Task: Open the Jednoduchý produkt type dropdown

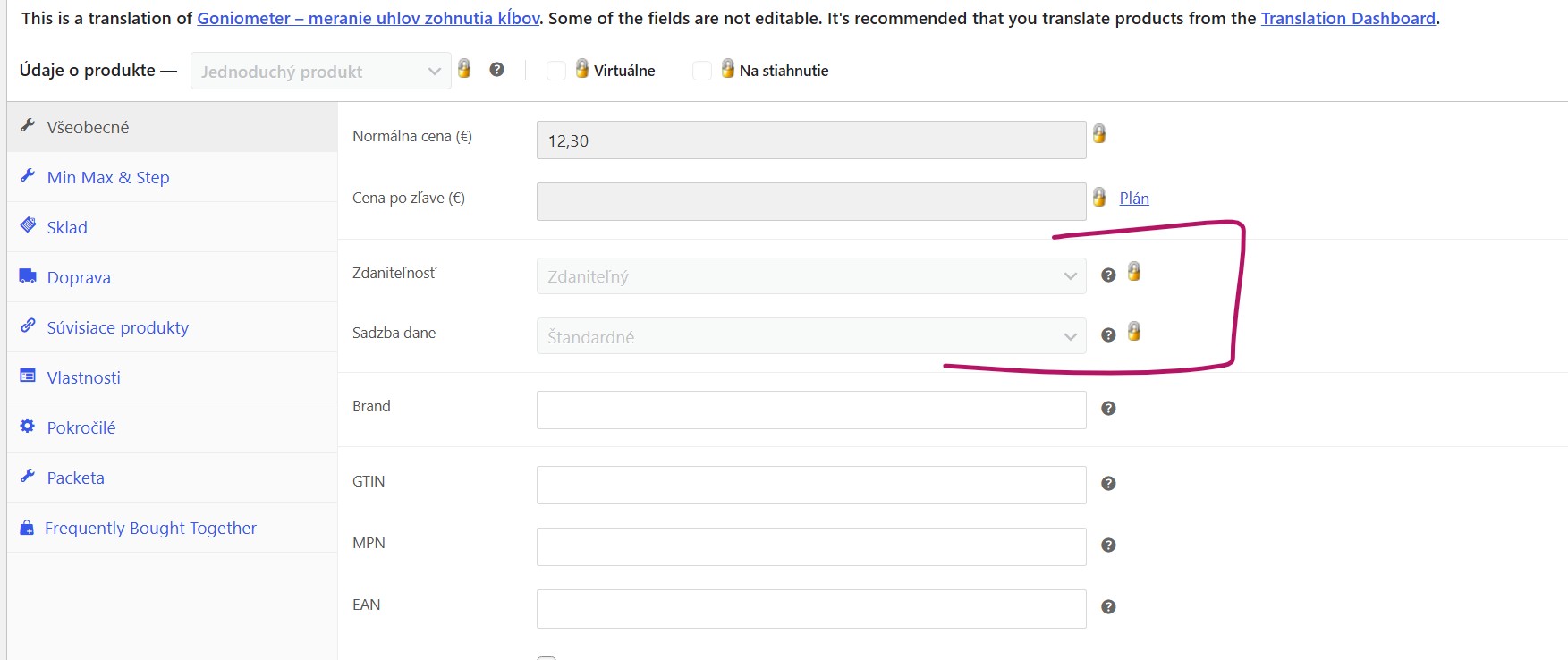Action: tap(320, 72)
